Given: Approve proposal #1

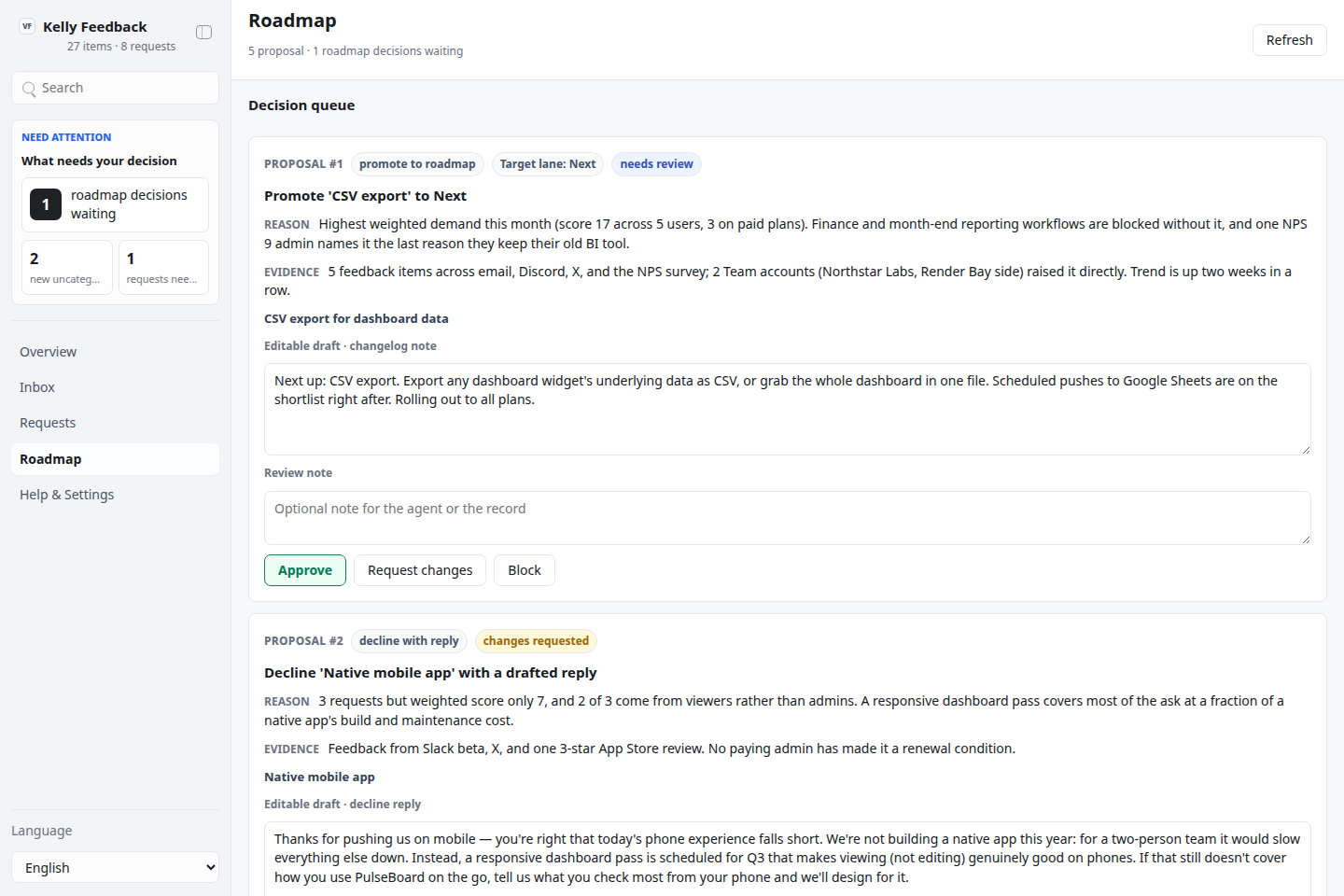Looking at the screenshot, I should coord(305,570).
